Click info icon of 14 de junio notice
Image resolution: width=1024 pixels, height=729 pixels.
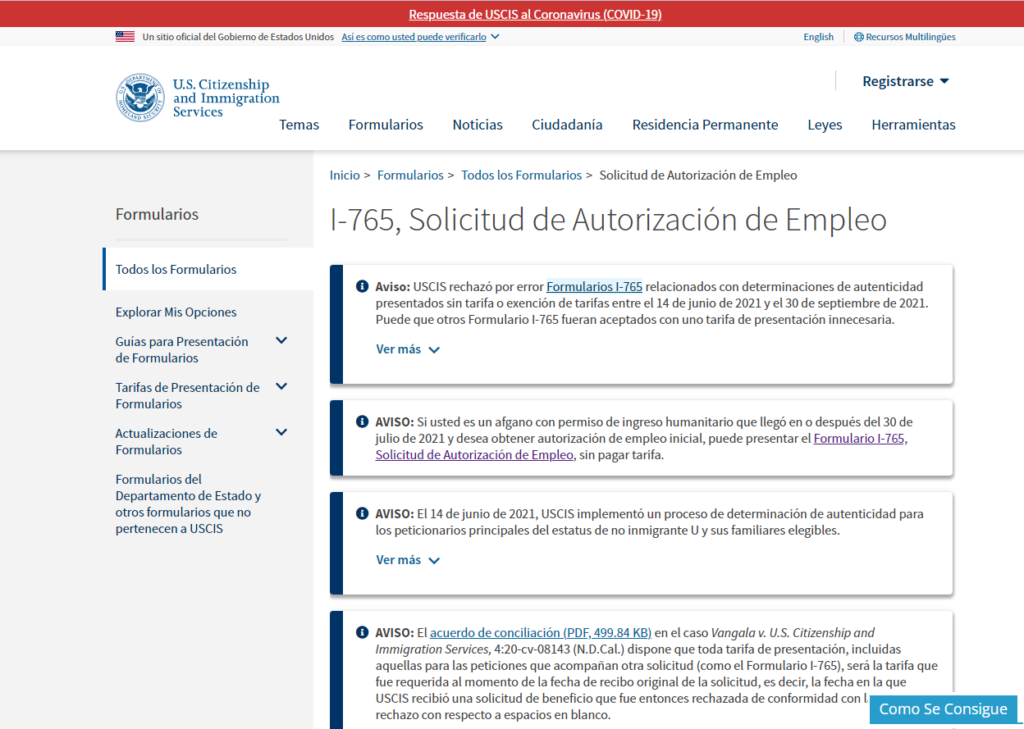point(362,513)
